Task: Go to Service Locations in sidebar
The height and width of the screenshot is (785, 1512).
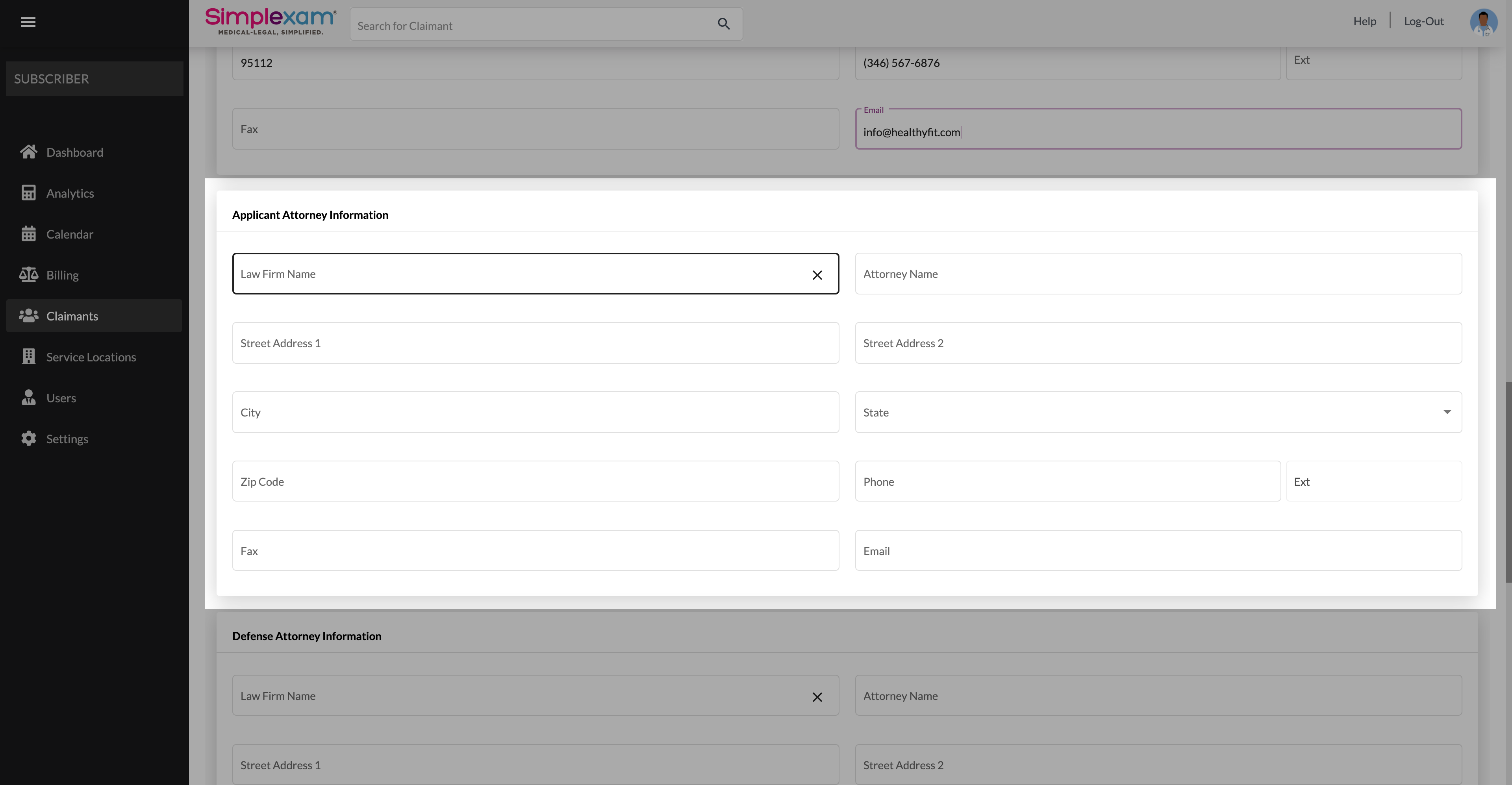Action: pyautogui.click(x=91, y=357)
